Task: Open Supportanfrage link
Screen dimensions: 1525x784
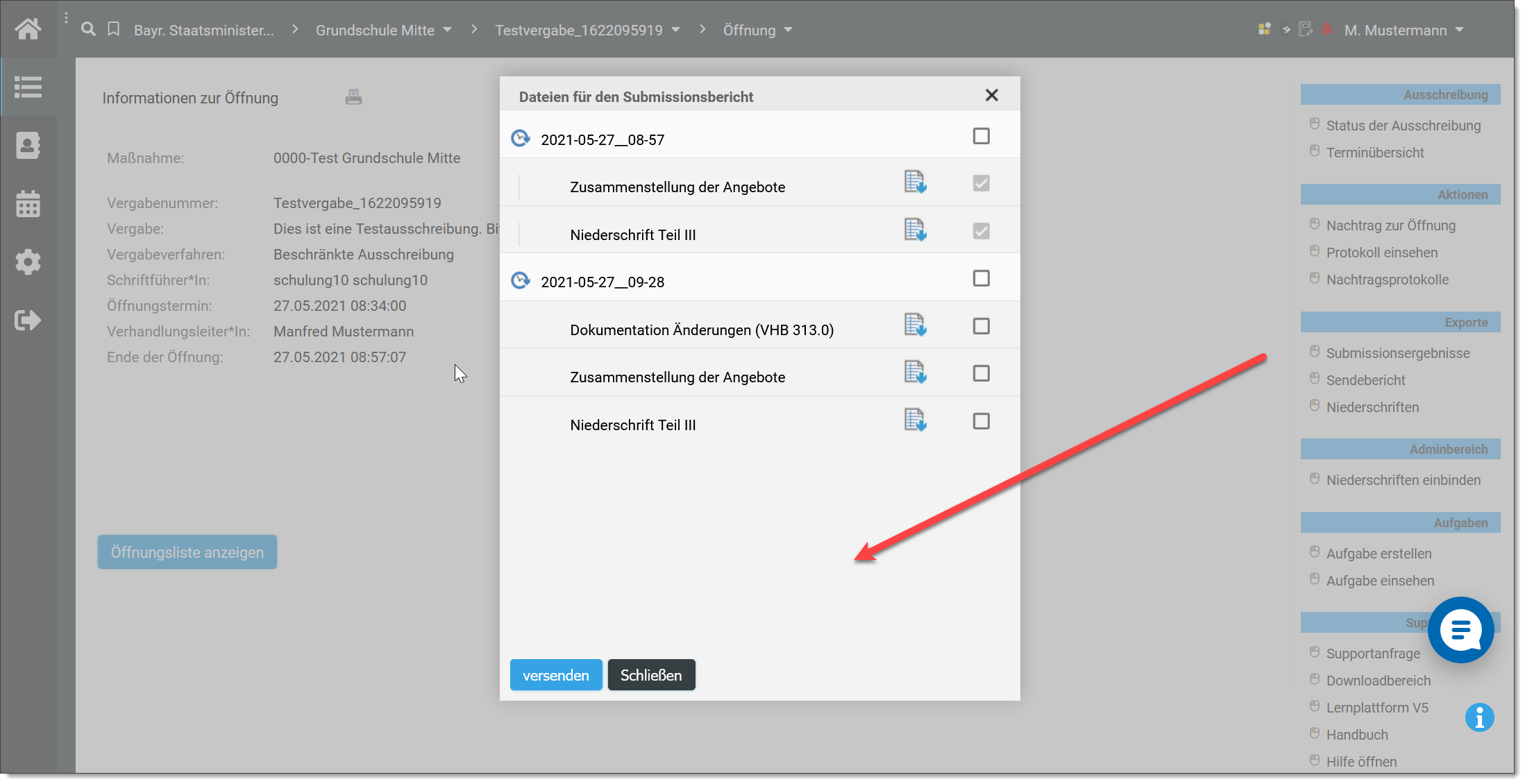Action: [1373, 654]
